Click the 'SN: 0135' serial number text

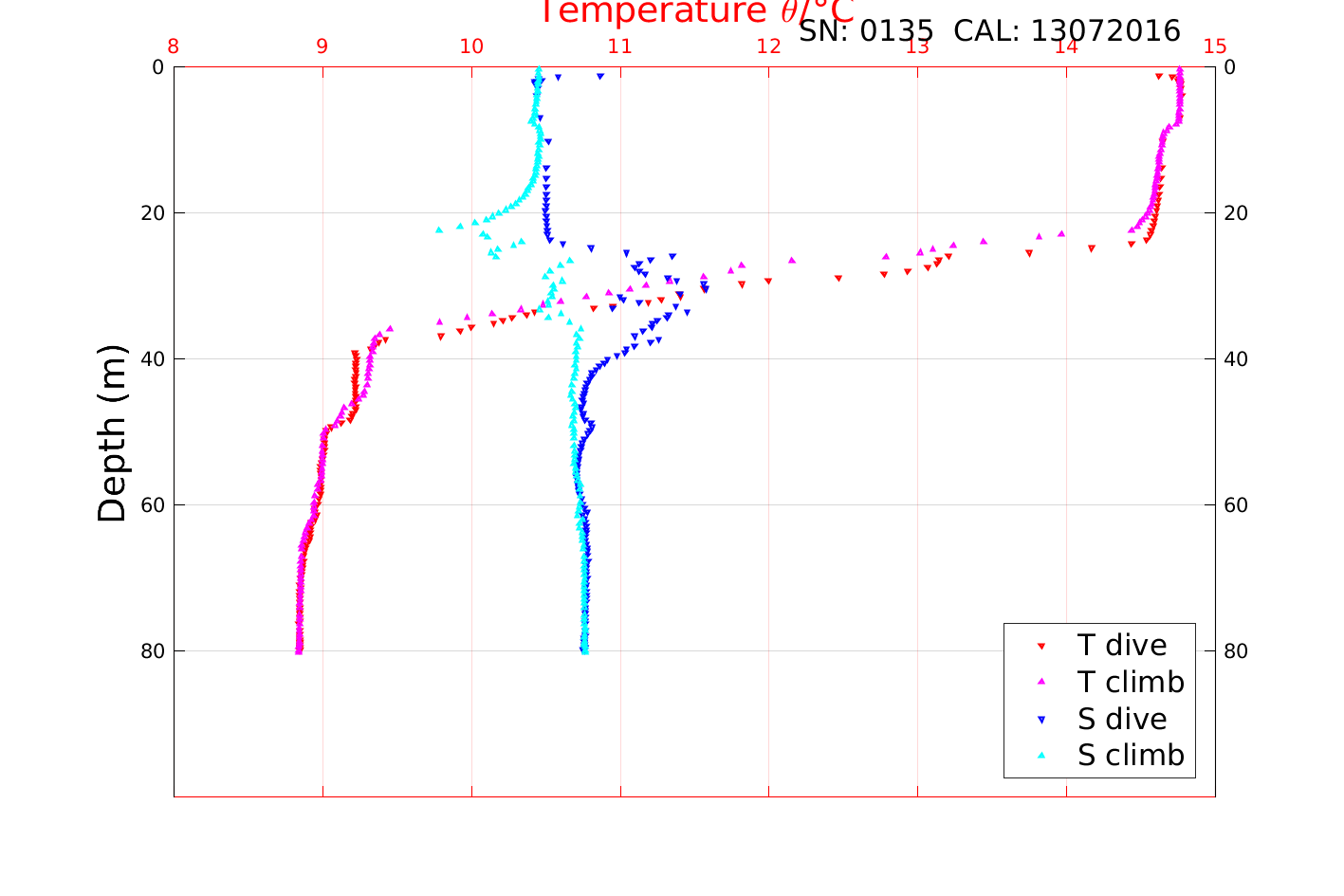point(866,31)
